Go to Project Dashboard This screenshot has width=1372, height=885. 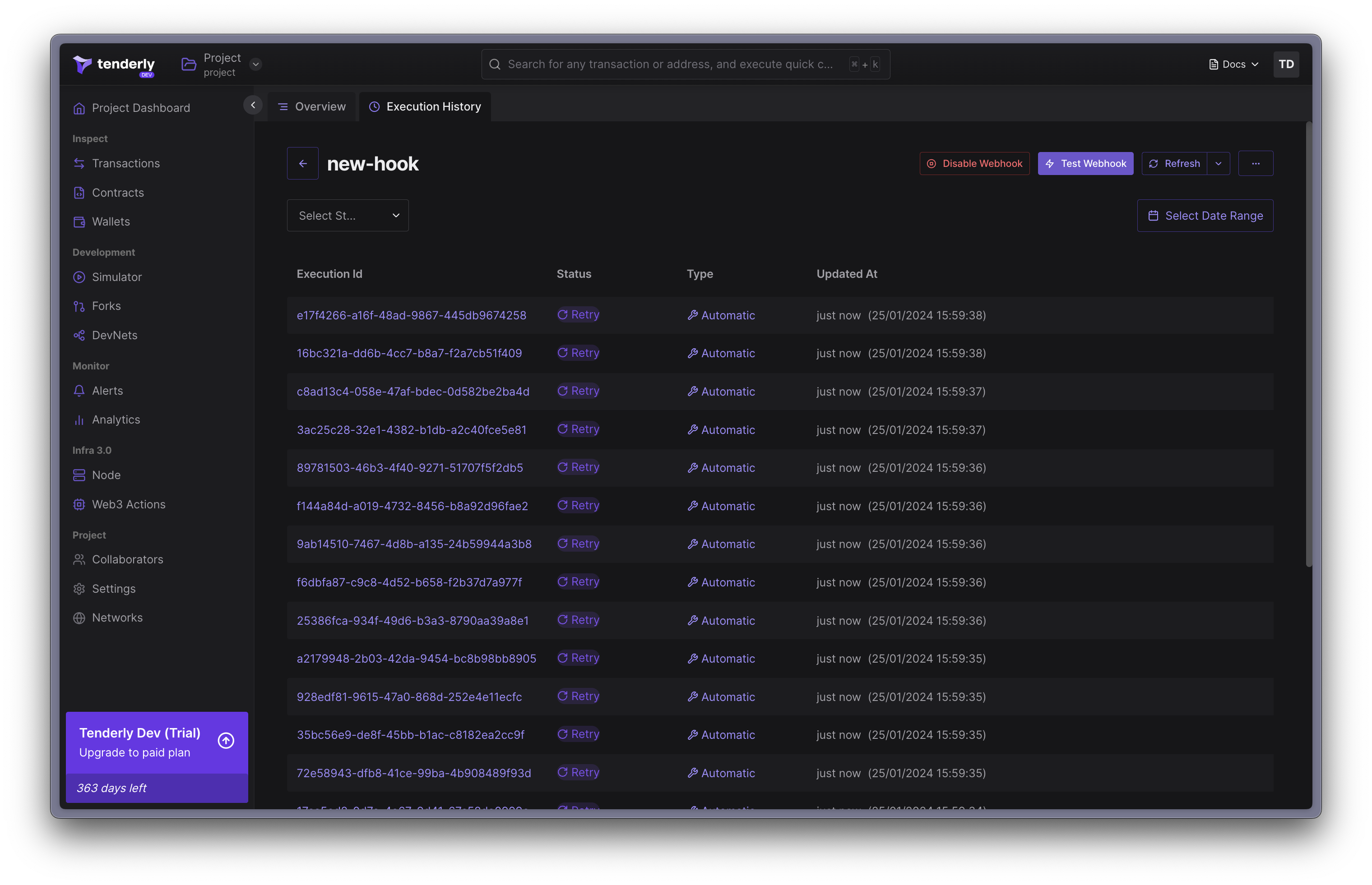(132, 108)
